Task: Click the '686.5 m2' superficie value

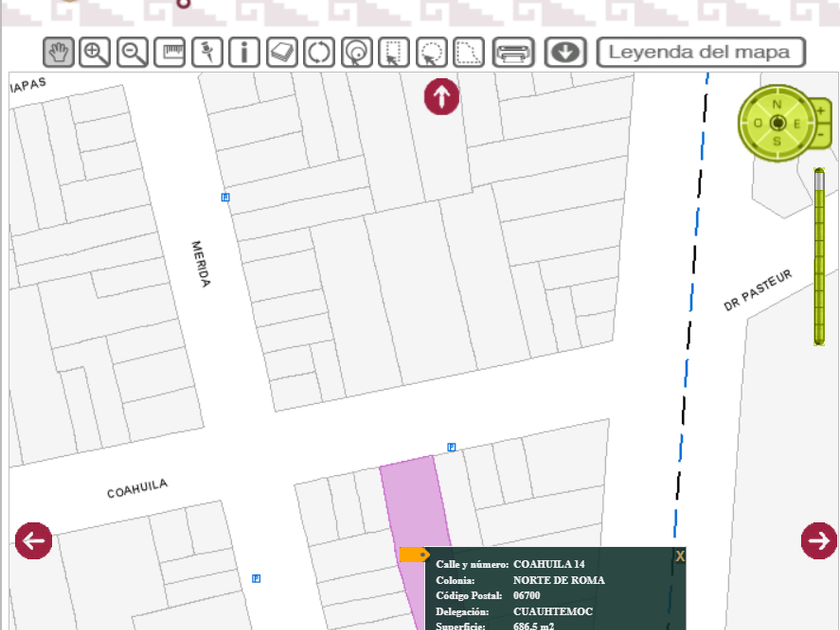Action: point(534,626)
